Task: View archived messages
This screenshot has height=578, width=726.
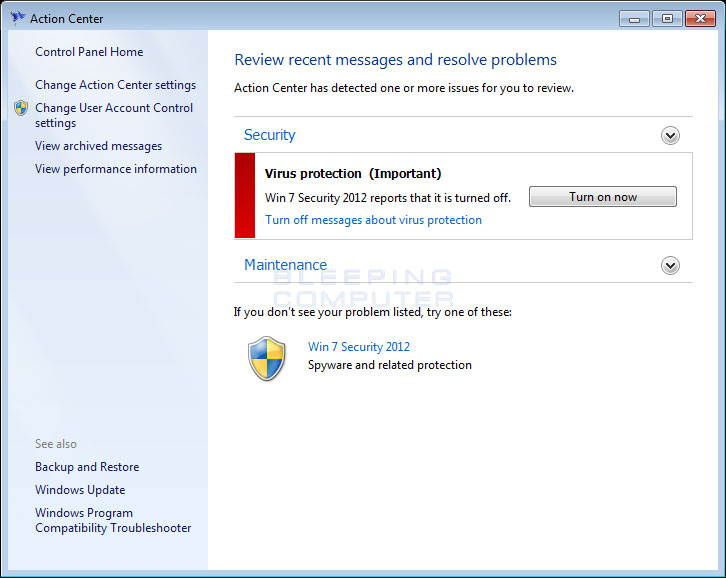Action: [98, 146]
